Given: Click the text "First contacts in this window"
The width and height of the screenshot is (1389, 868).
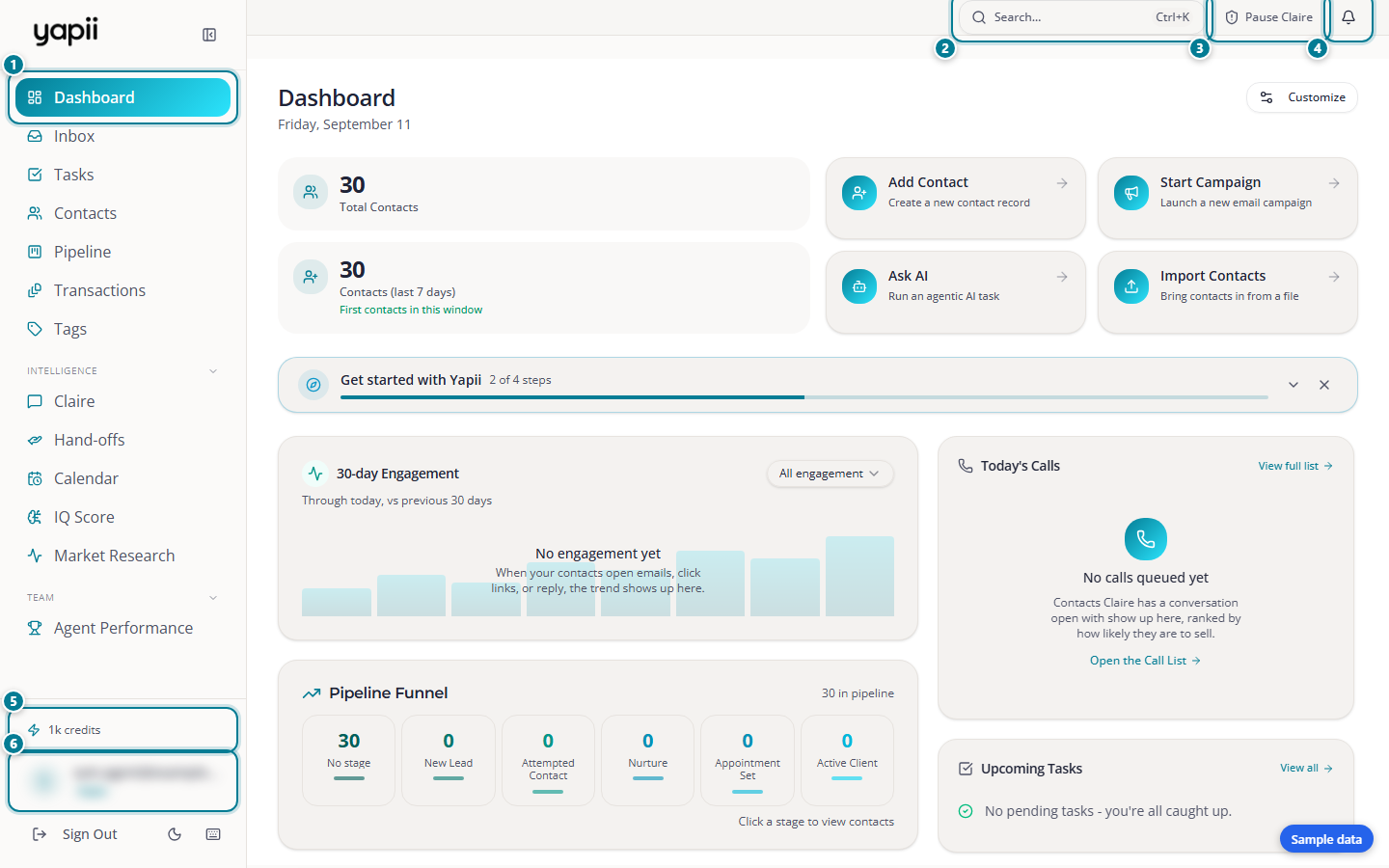Looking at the screenshot, I should (411, 310).
